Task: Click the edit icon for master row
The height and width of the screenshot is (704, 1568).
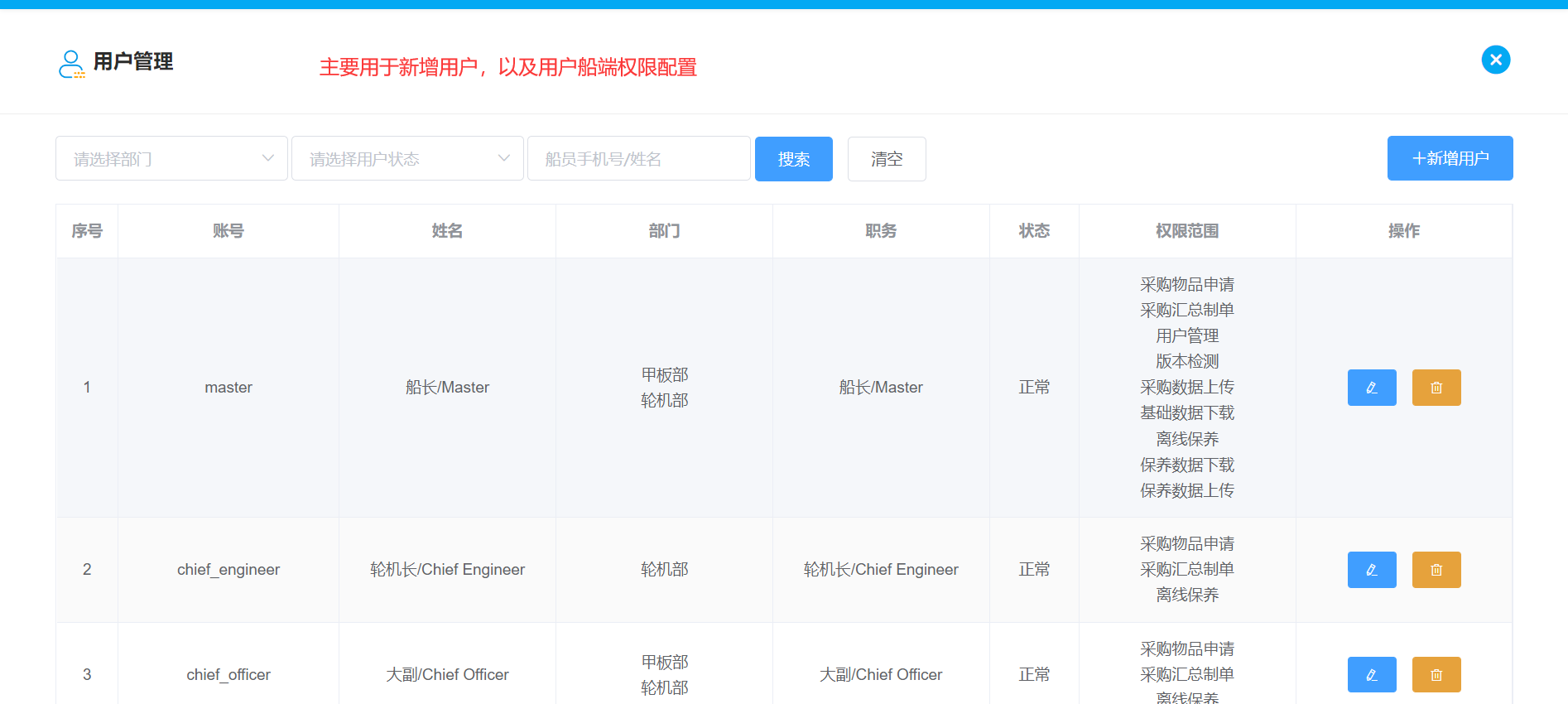Action: pos(1372,388)
